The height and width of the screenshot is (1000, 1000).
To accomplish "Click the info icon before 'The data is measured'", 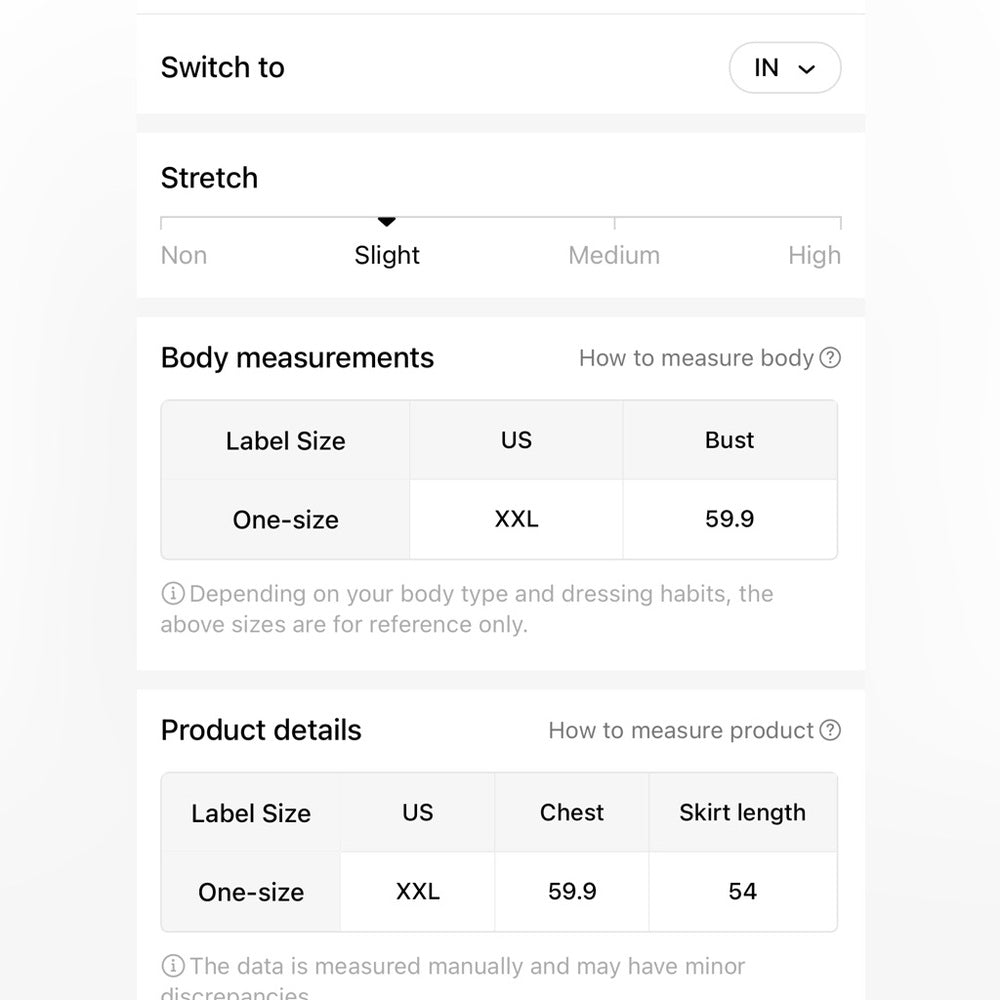I will coord(172,966).
